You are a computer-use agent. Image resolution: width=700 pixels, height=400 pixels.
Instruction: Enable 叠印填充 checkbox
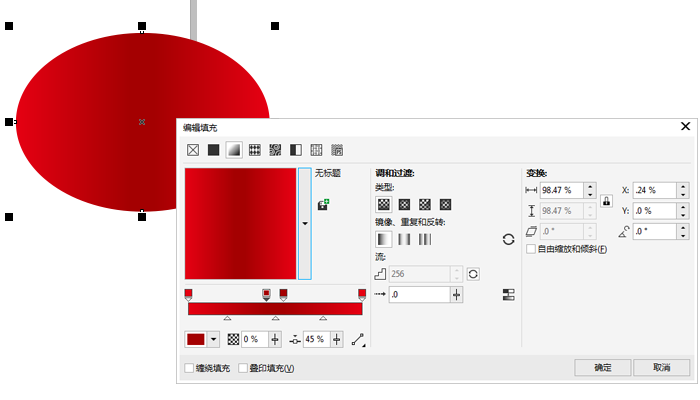(x=243, y=368)
